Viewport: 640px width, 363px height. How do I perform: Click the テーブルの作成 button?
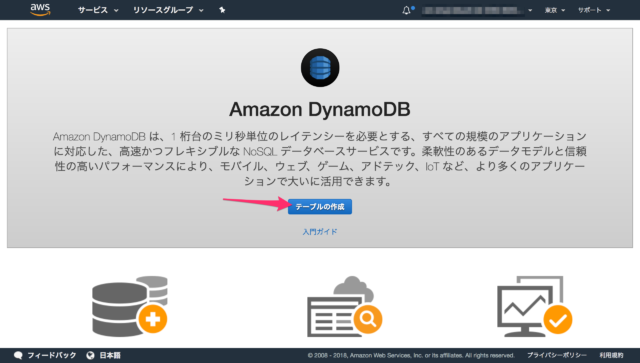(x=320, y=207)
